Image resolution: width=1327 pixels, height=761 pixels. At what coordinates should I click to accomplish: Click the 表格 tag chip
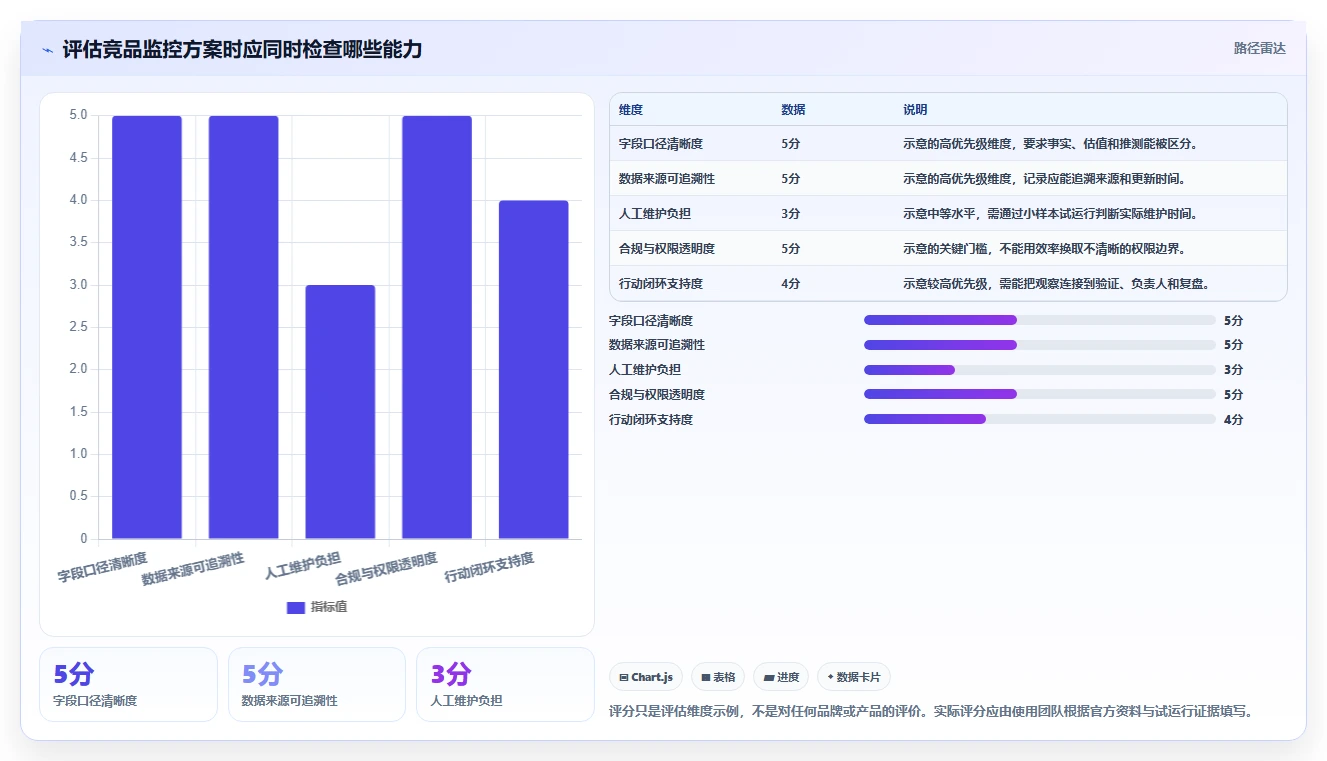coord(718,677)
